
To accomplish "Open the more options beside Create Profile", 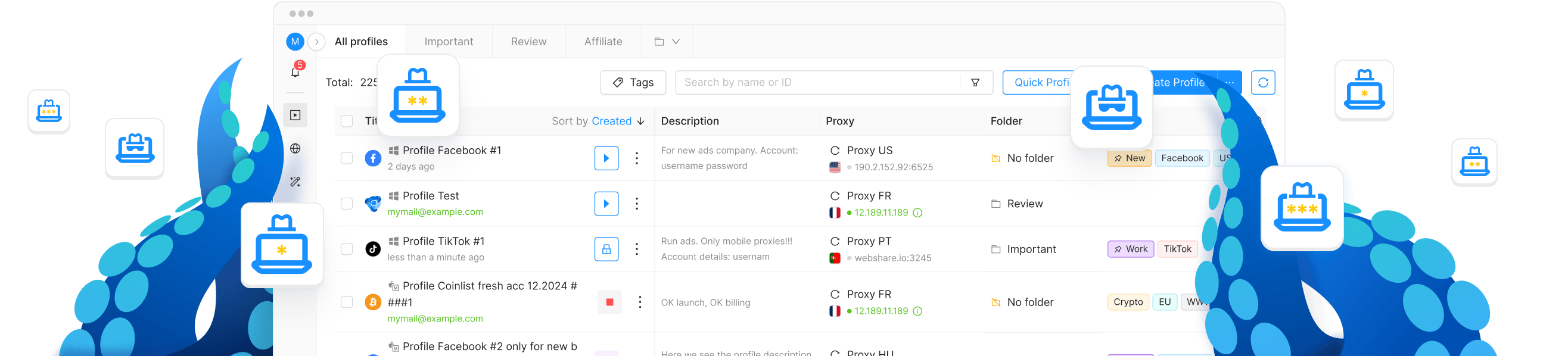I will click(1230, 82).
